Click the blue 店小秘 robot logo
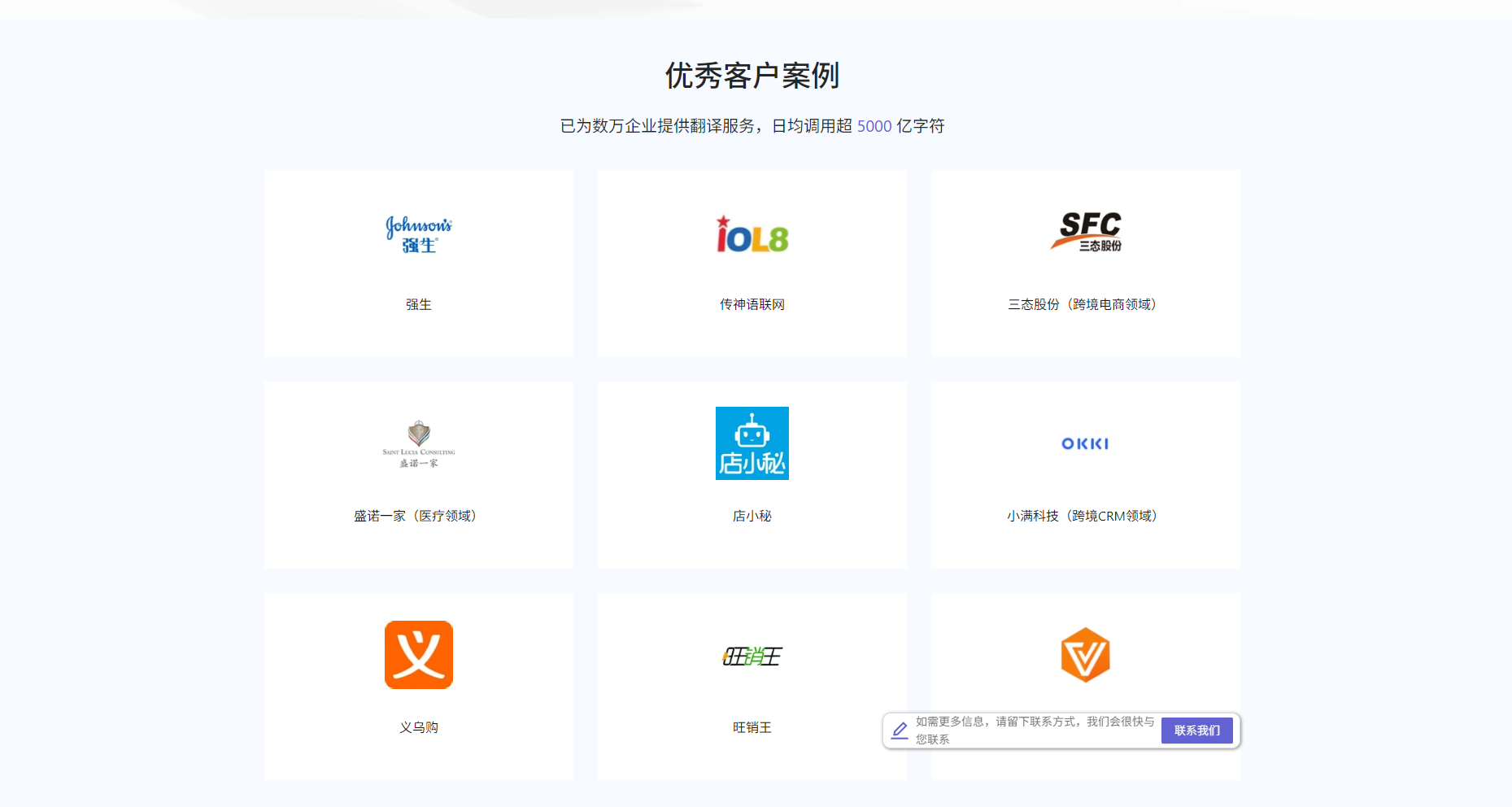This screenshot has width=1512, height=807. pos(752,443)
